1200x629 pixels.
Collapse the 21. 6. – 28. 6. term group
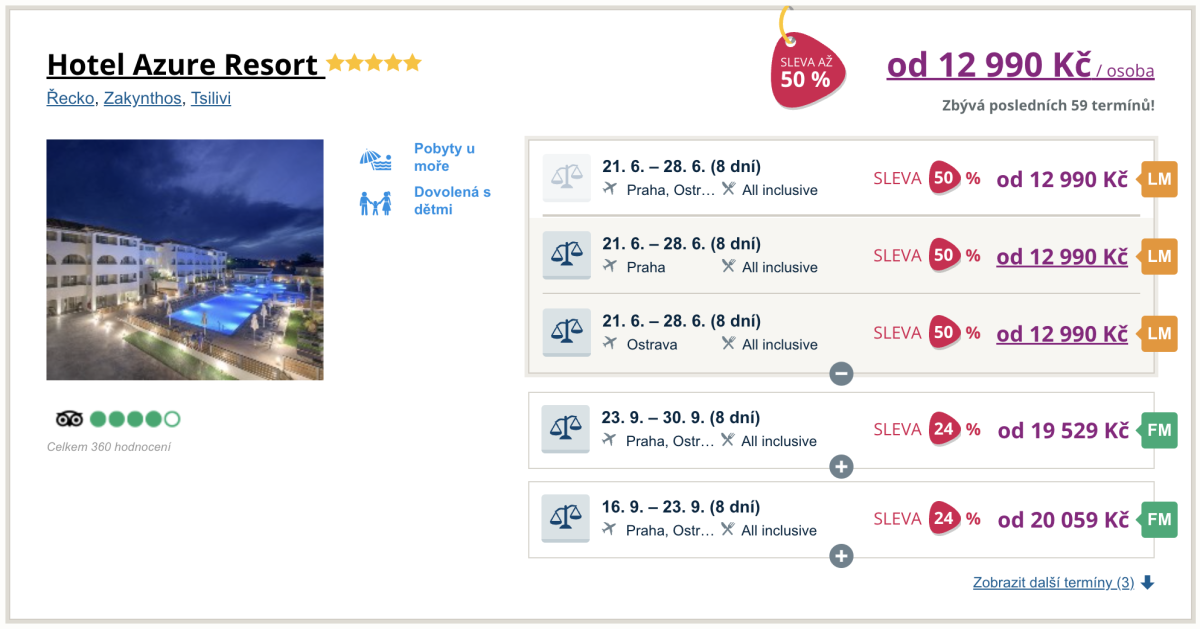(841, 374)
